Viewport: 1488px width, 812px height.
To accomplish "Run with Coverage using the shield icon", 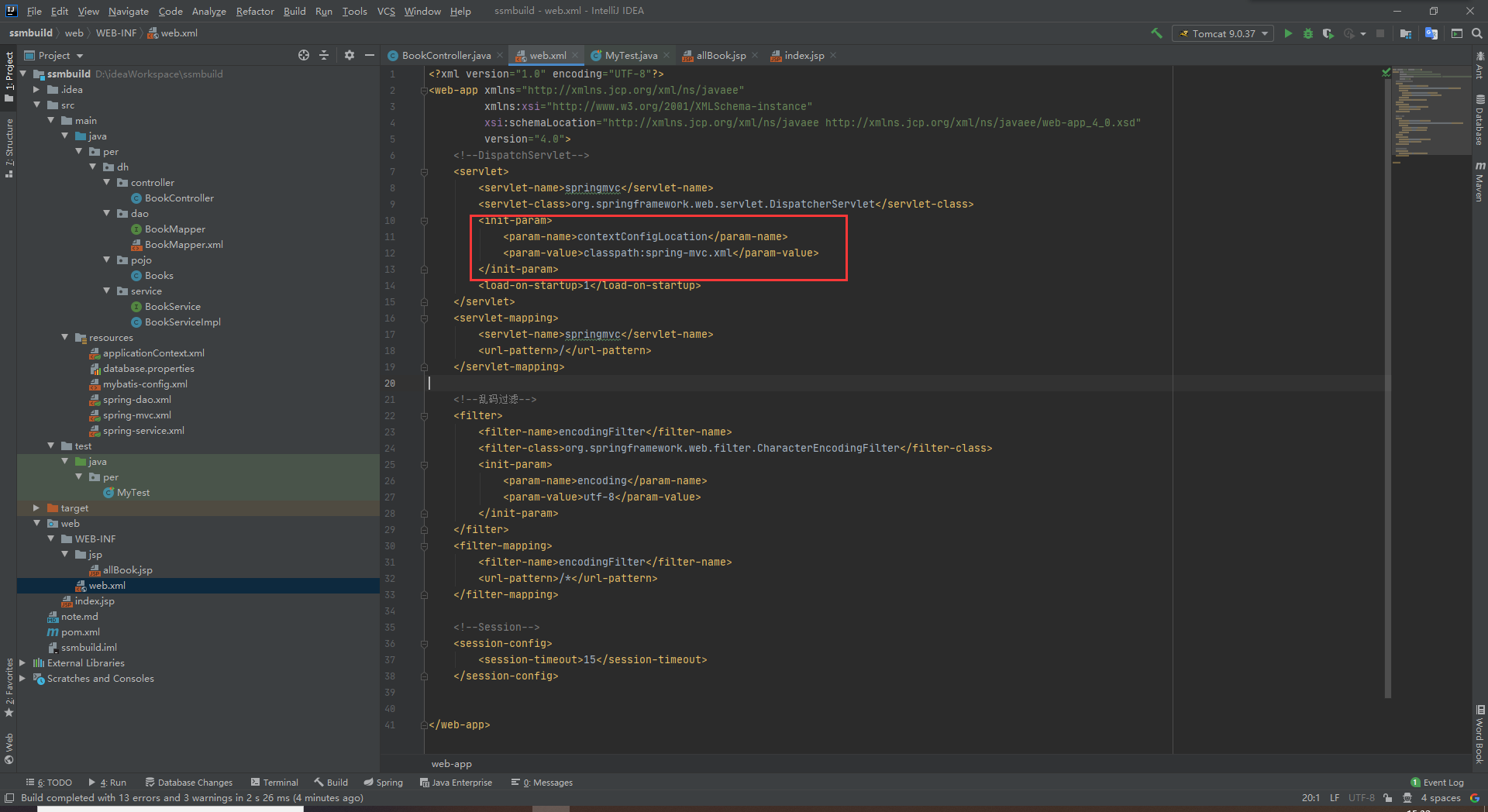I will (x=1328, y=33).
